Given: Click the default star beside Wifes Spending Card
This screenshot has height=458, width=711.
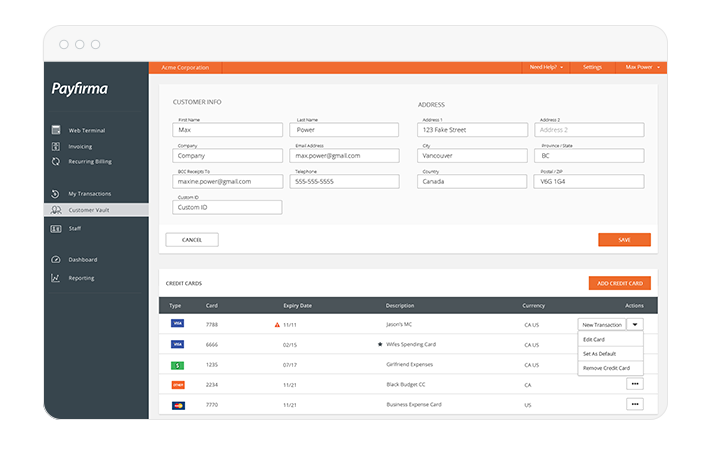Looking at the screenshot, I should point(380,344).
